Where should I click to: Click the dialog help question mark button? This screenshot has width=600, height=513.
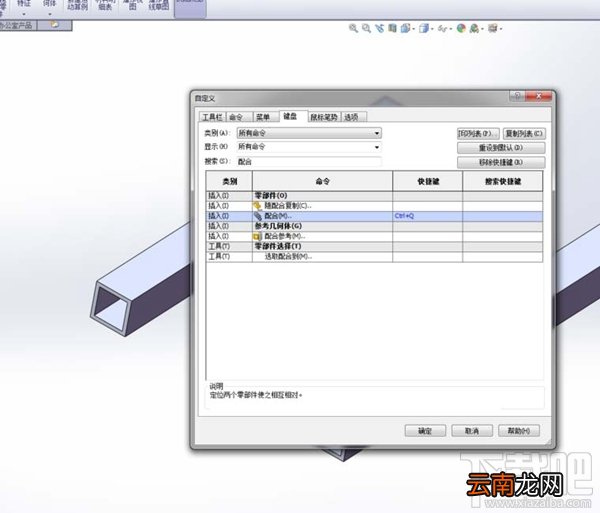point(517,96)
